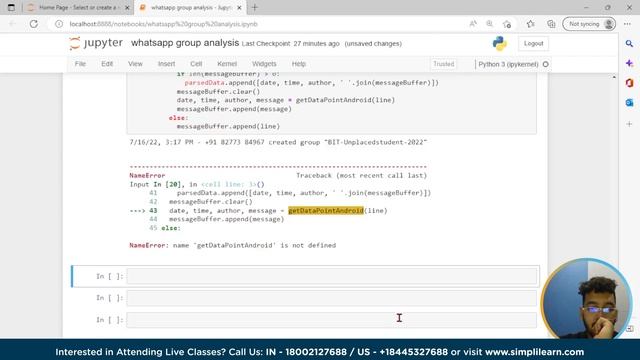This screenshot has width=640, height=360.
Task: Click the Not syncing profile button
Action: point(589,24)
